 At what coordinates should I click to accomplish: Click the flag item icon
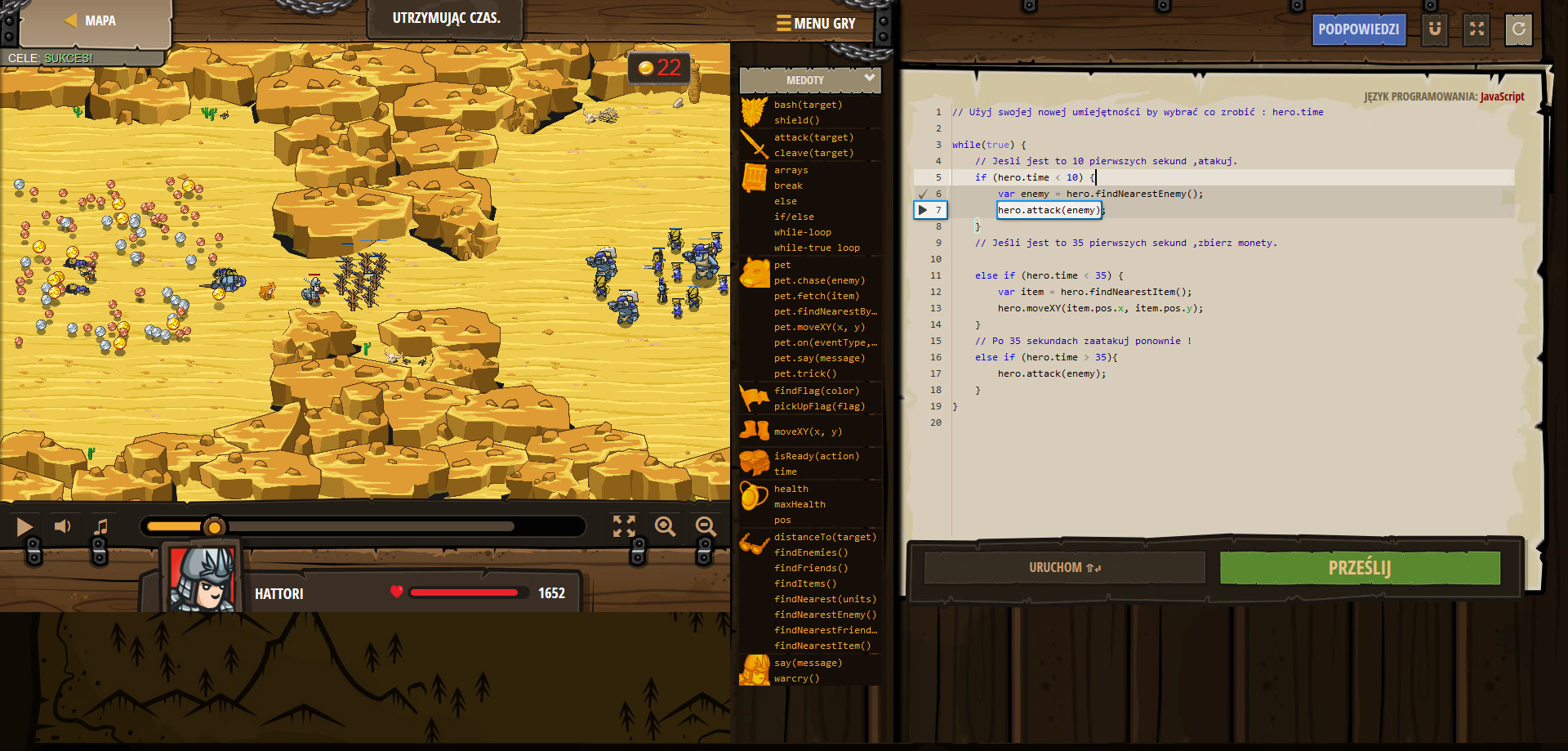(754, 398)
